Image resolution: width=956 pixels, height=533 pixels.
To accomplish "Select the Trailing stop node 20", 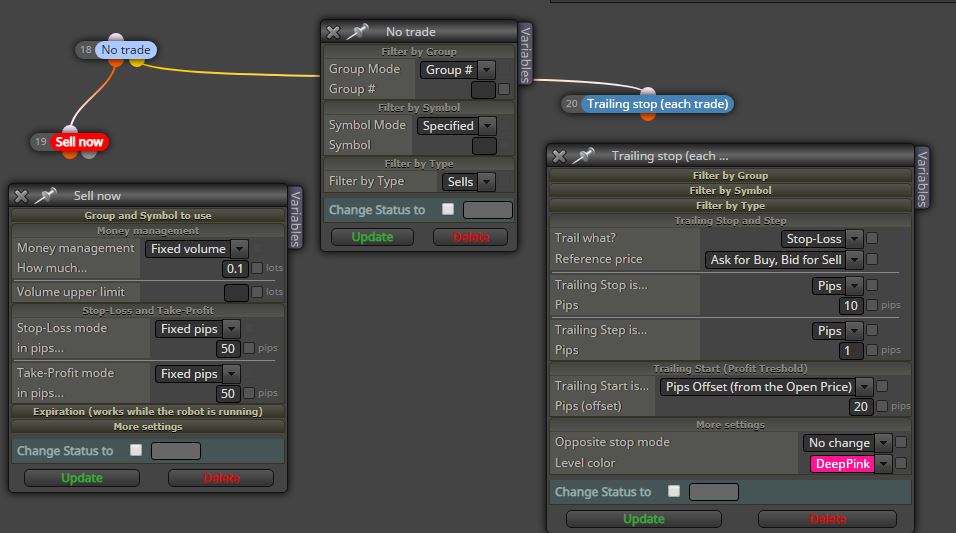I will pos(657,104).
